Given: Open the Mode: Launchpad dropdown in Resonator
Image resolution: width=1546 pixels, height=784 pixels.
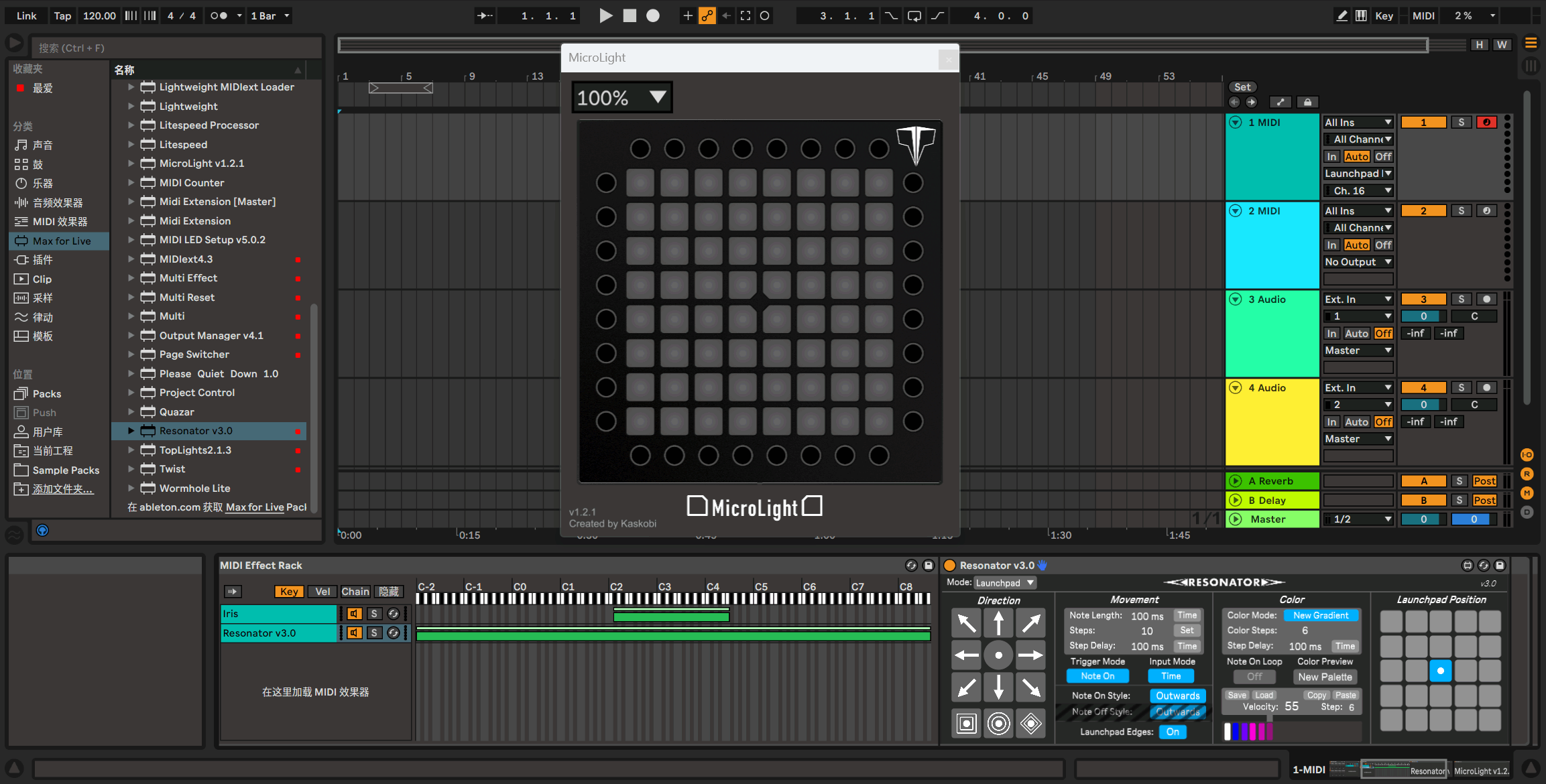Looking at the screenshot, I should pos(1004,582).
